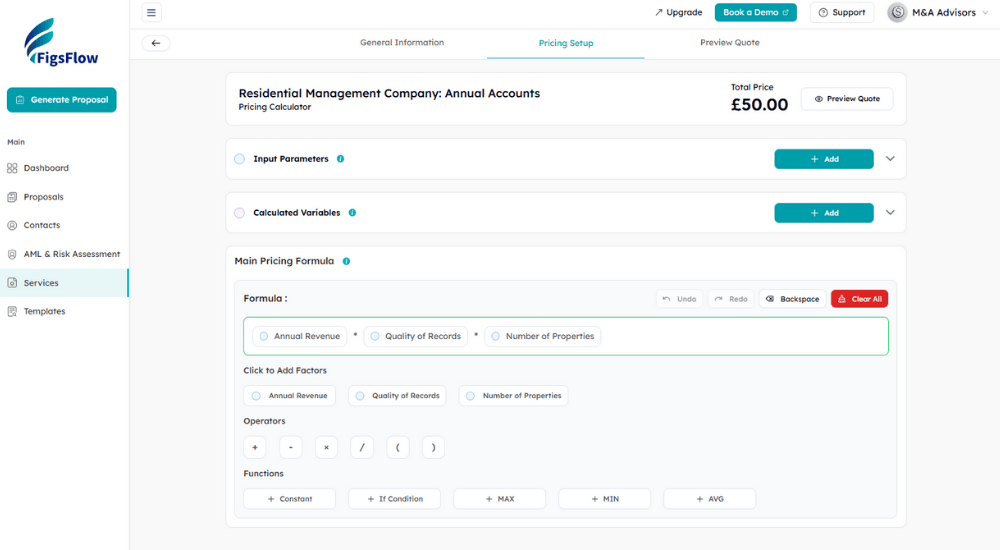The image size is (1000, 550).
Task: Click the Input Parameters info icon
Action: (x=341, y=159)
